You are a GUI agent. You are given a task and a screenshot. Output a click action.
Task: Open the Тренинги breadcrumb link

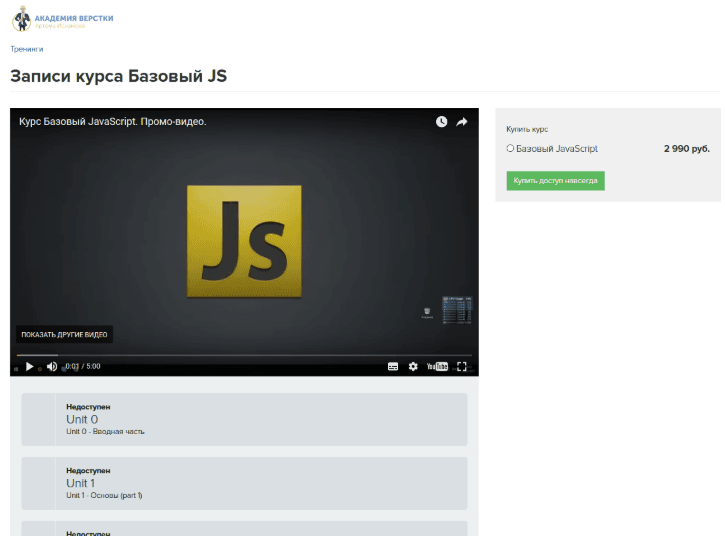pos(27,49)
